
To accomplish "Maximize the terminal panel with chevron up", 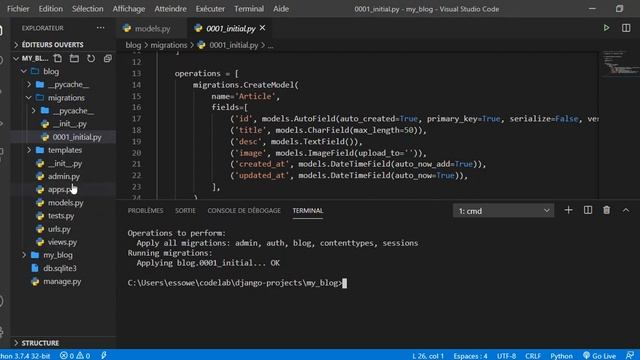I will [x=626, y=210].
